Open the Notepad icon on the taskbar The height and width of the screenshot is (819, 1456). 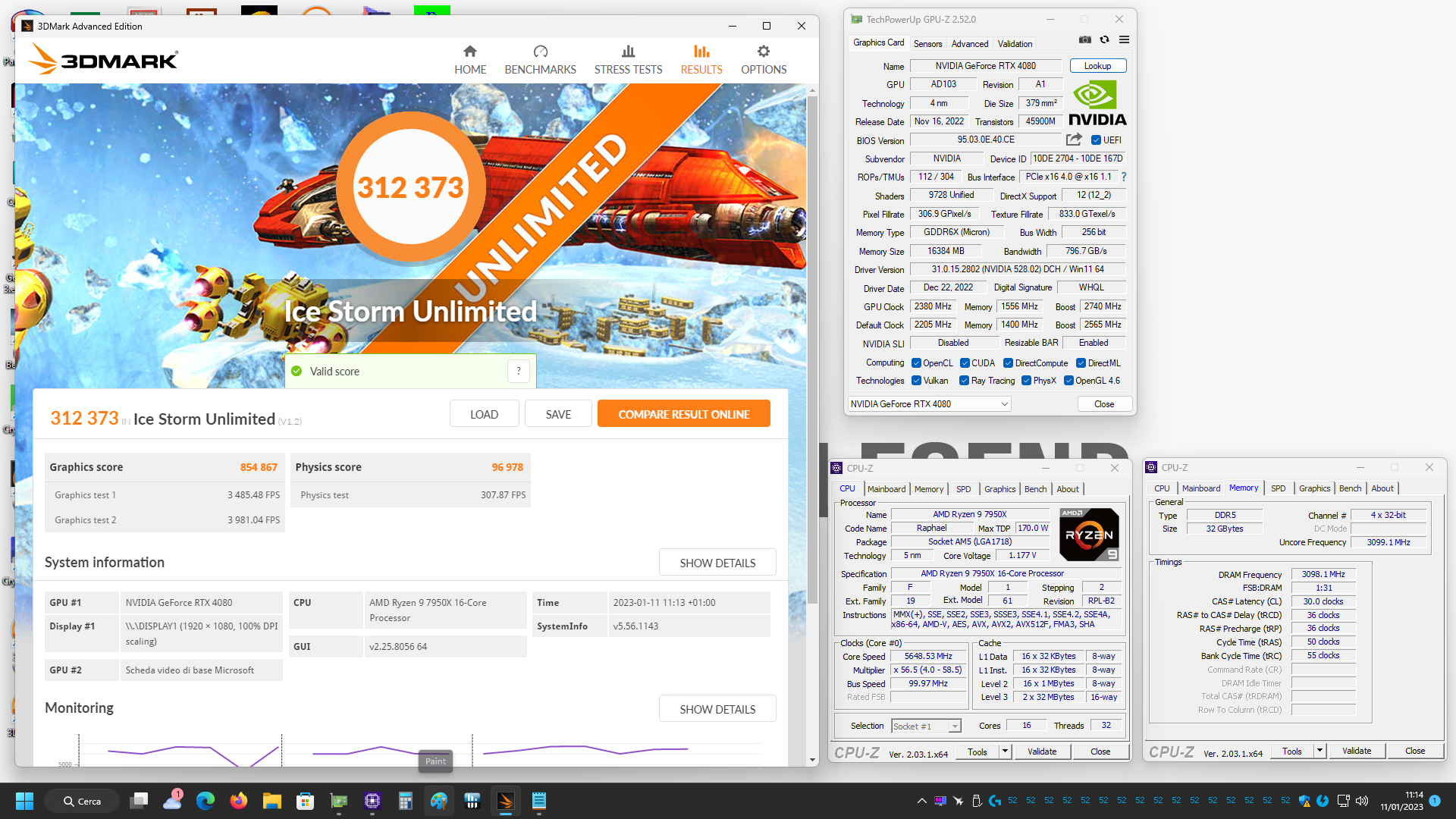pyautogui.click(x=539, y=801)
